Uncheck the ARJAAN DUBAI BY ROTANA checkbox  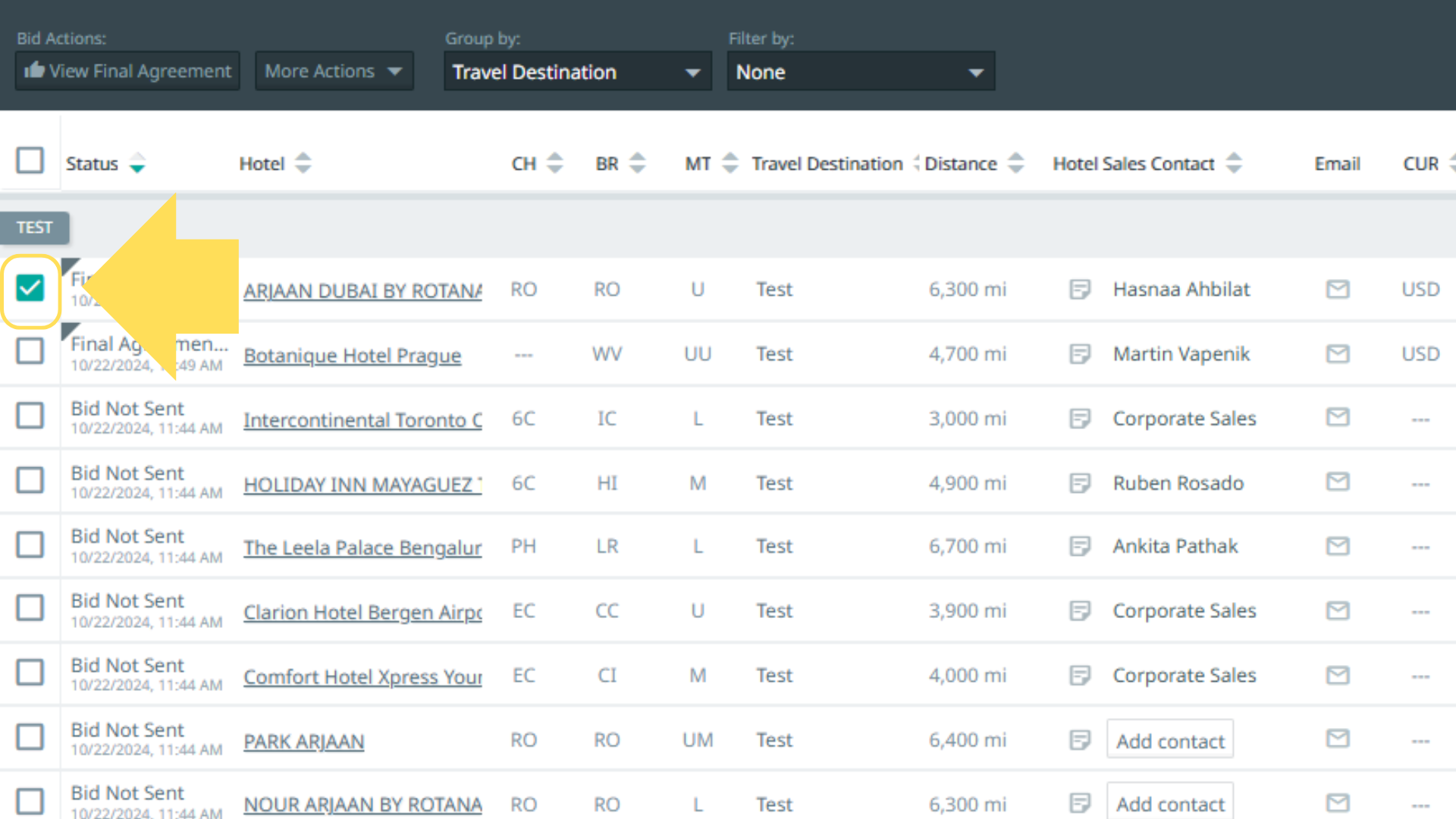click(30, 288)
